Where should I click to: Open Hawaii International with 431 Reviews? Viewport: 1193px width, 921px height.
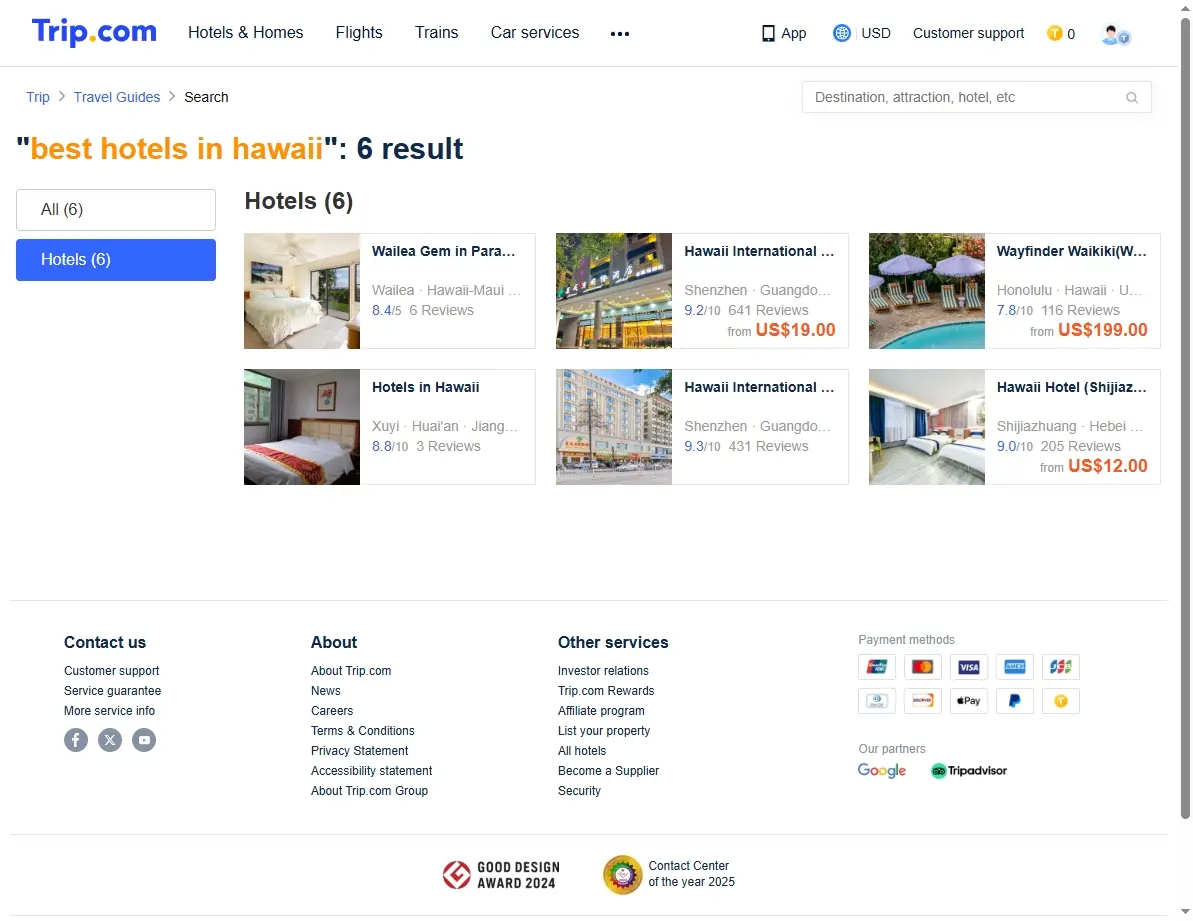[702, 427]
